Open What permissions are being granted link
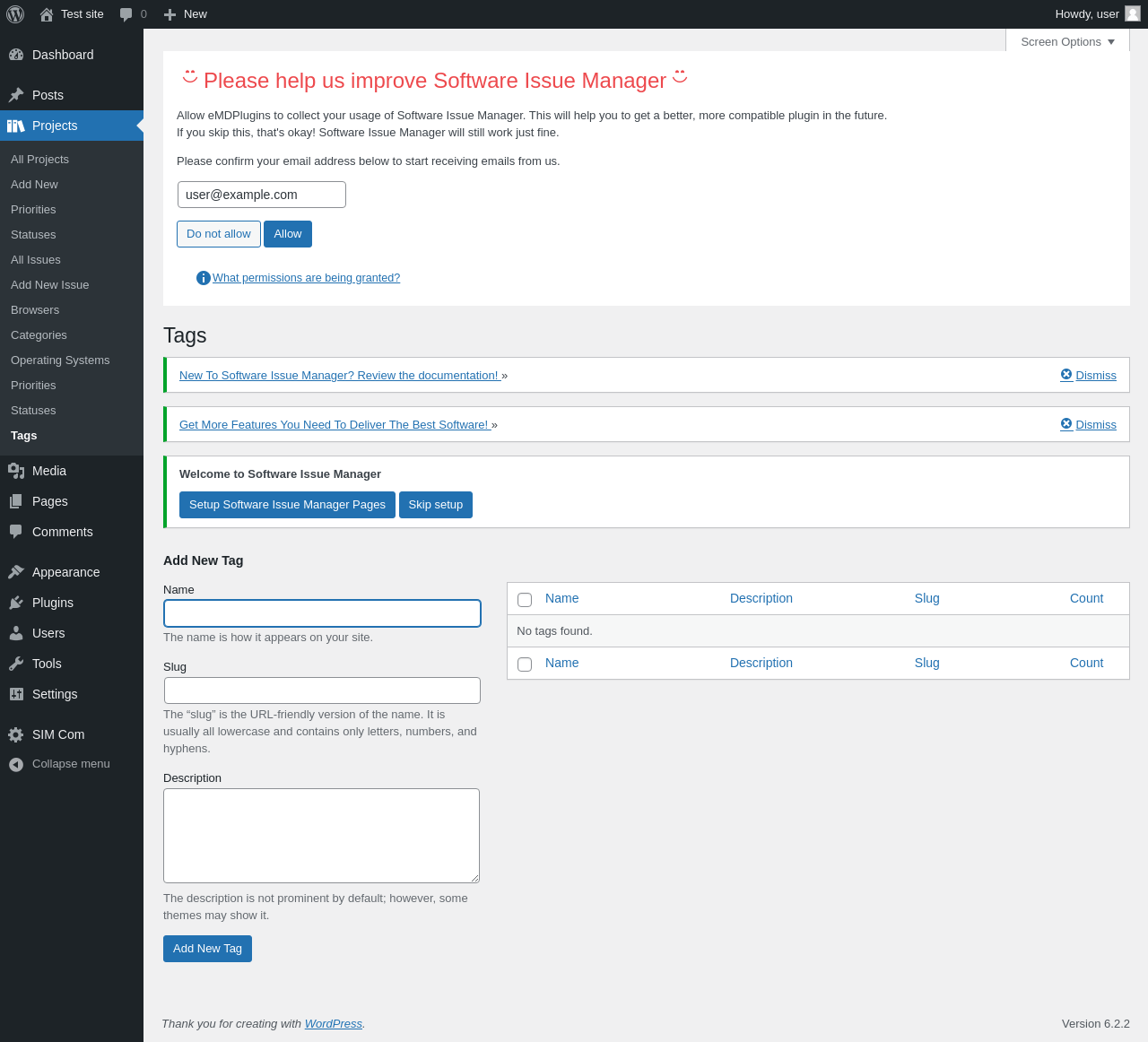Viewport: 1148px width, 1042px height. [x=306, y=278]
